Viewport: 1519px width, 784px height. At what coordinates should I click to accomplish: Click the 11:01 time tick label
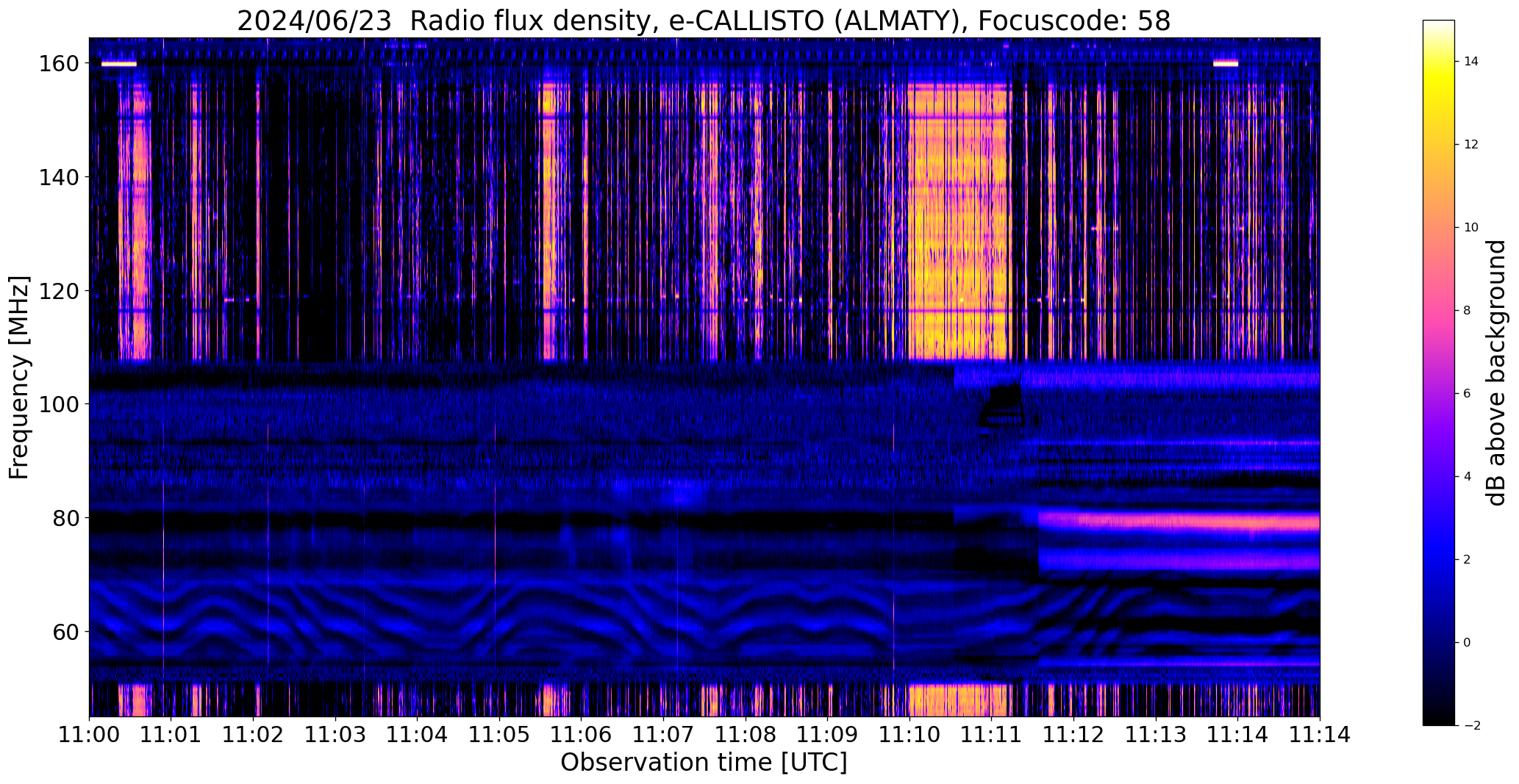click(x=171, y=735)
